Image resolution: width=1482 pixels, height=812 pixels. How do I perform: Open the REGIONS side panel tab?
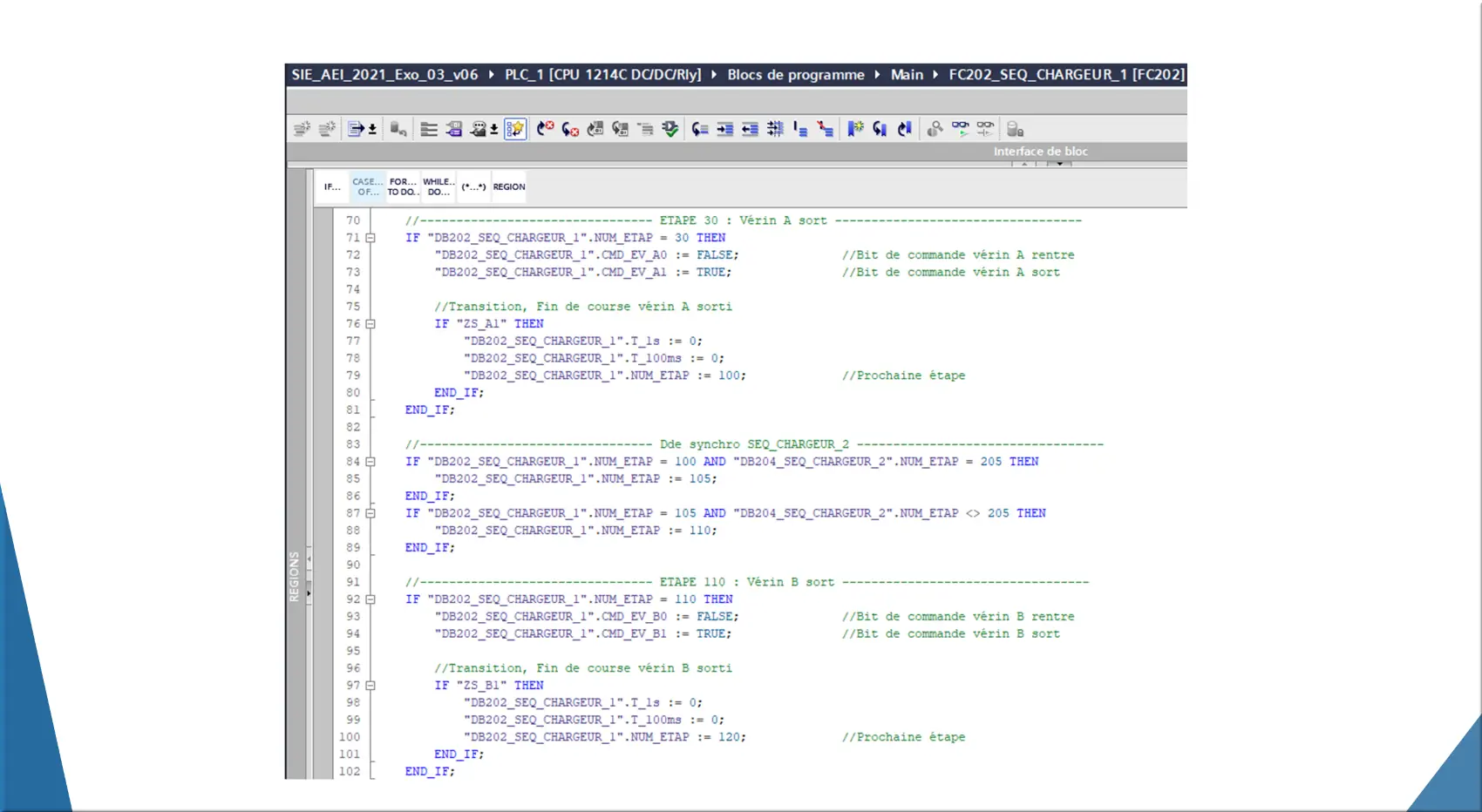[294, 577]
